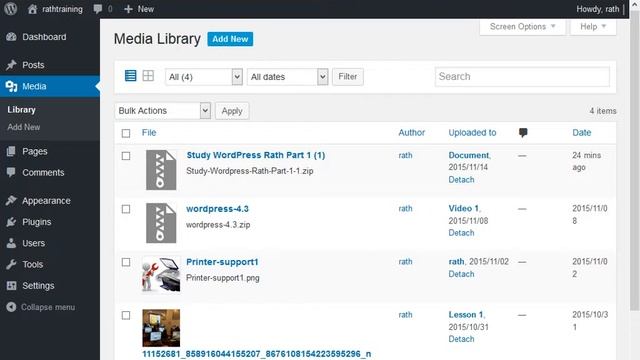
Task: Click the Collapse menu label
Action: pos(48,307)
